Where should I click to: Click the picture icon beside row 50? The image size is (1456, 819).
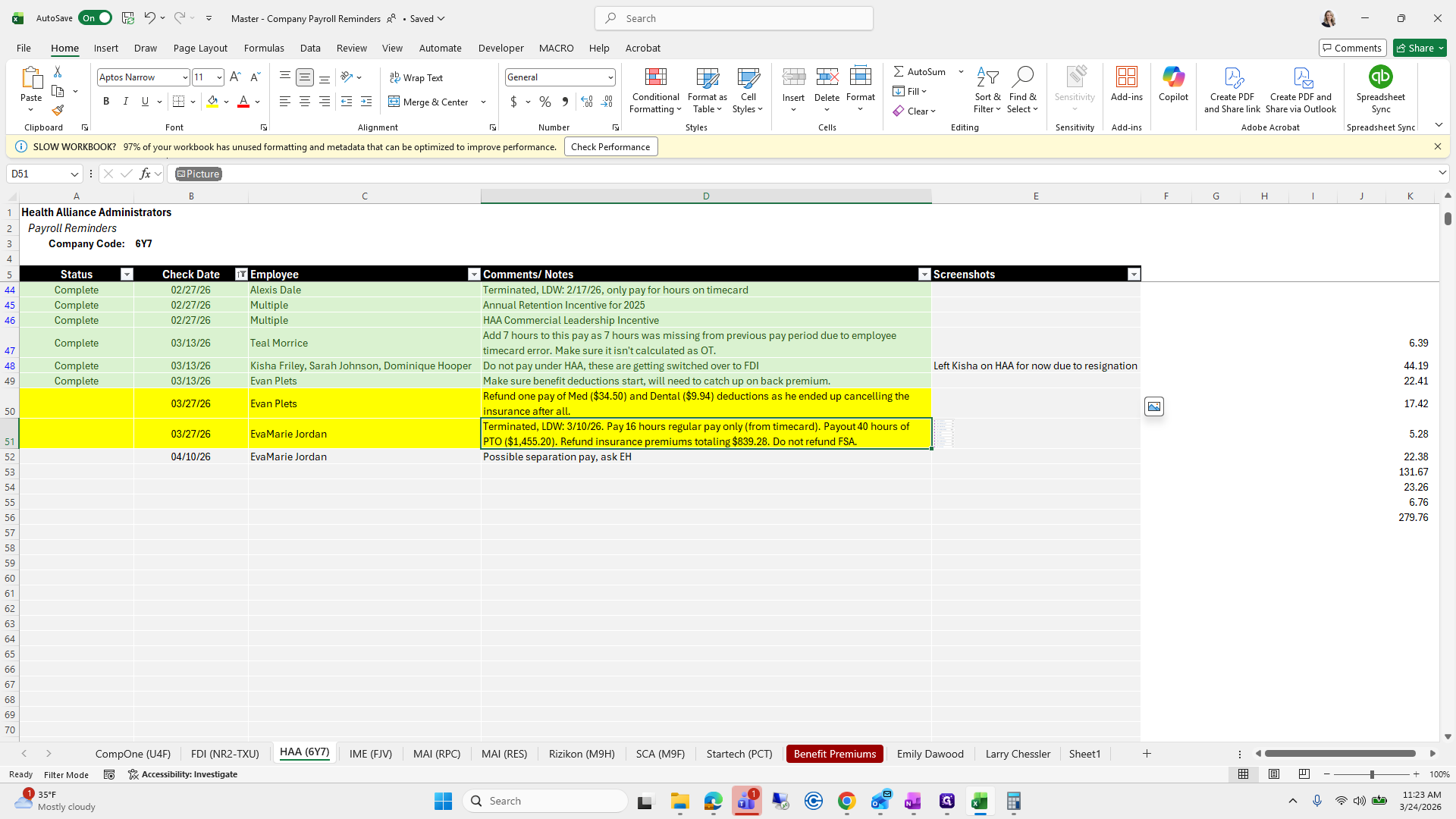coord(1153,406)
